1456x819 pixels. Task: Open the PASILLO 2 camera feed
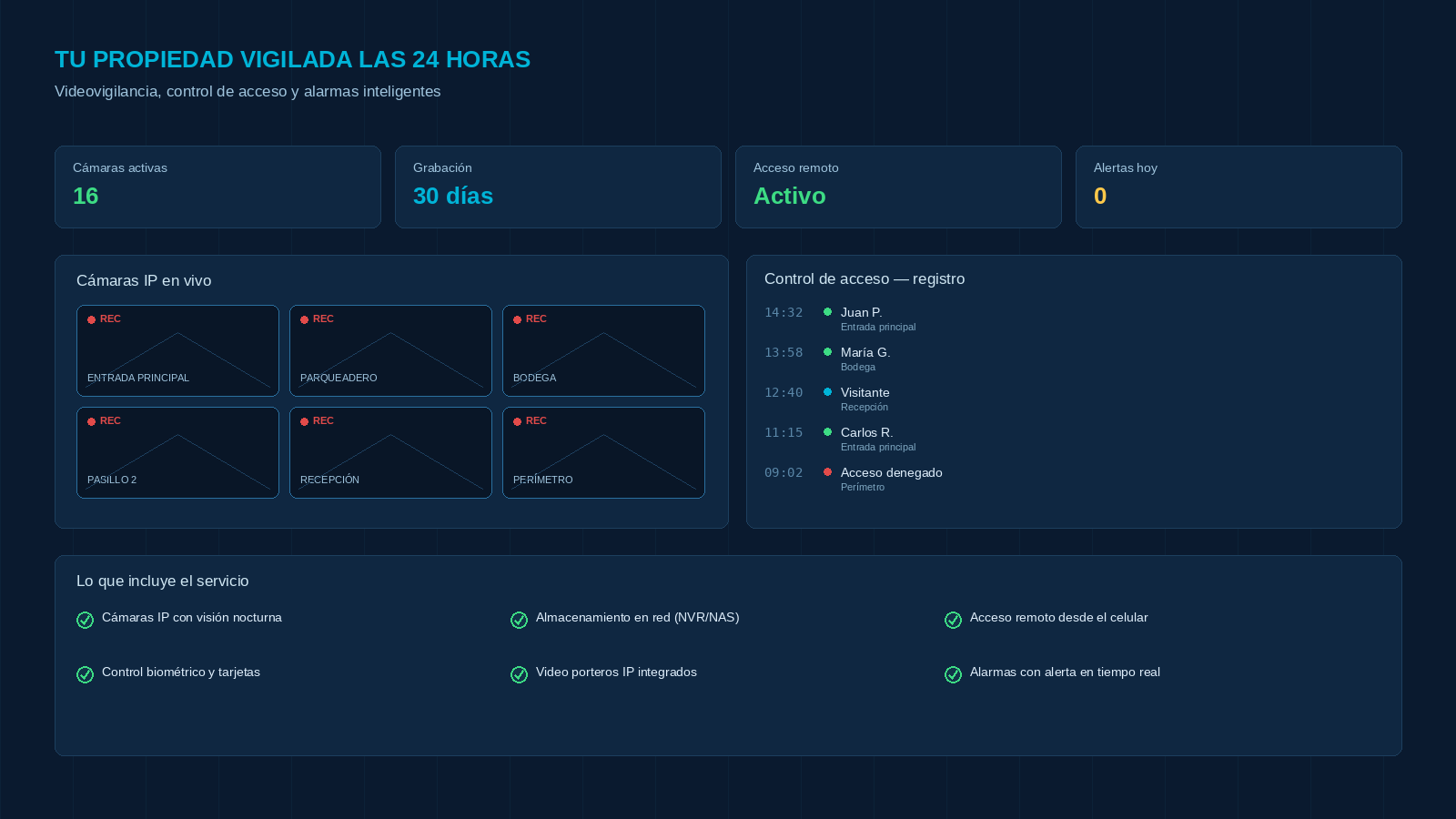click(177, 452)
